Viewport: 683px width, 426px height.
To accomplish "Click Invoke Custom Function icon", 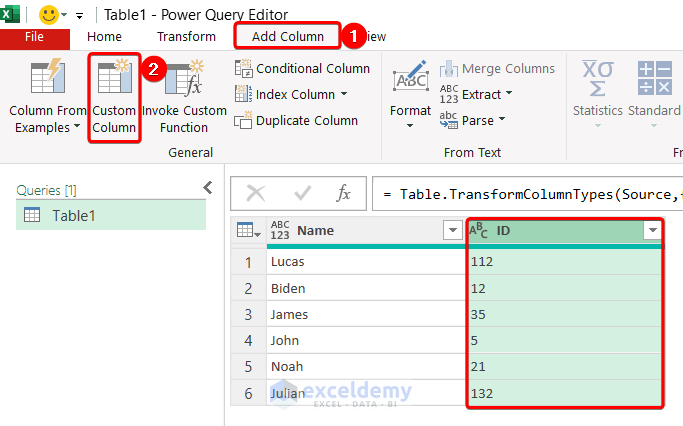I will [x=184, y=80].
